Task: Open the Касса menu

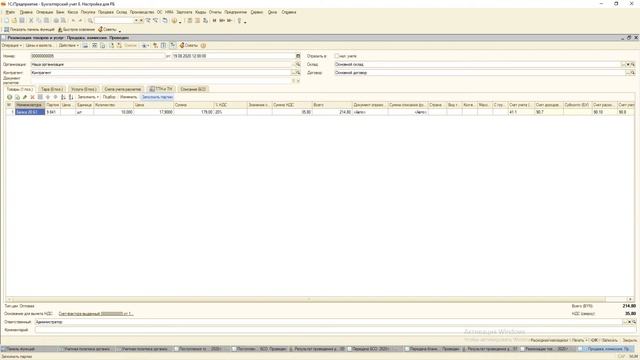Action: click(x=73, y=12)
